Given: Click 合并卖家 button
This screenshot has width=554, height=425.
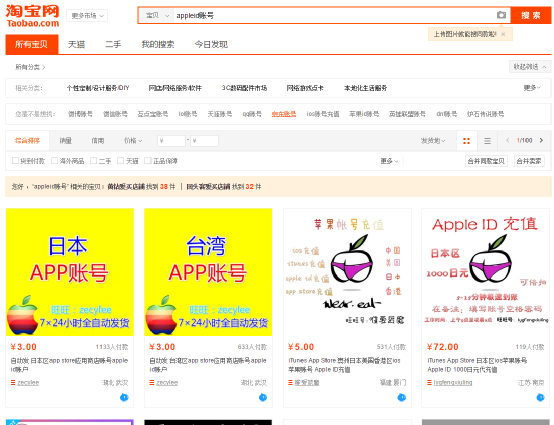Looking at the screenshot, I should coord(529,161).
